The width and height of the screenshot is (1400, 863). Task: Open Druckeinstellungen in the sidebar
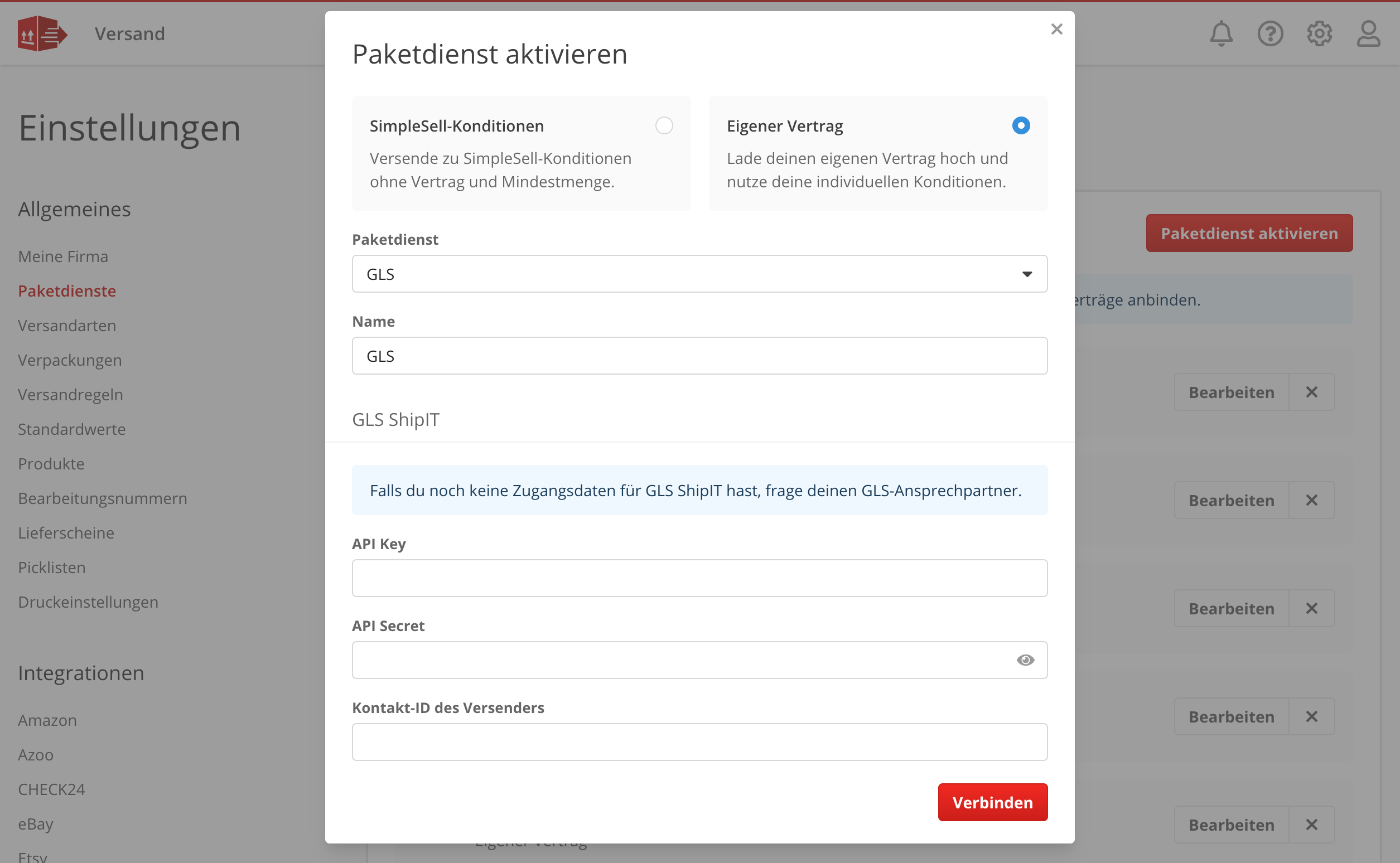(88, 602)
